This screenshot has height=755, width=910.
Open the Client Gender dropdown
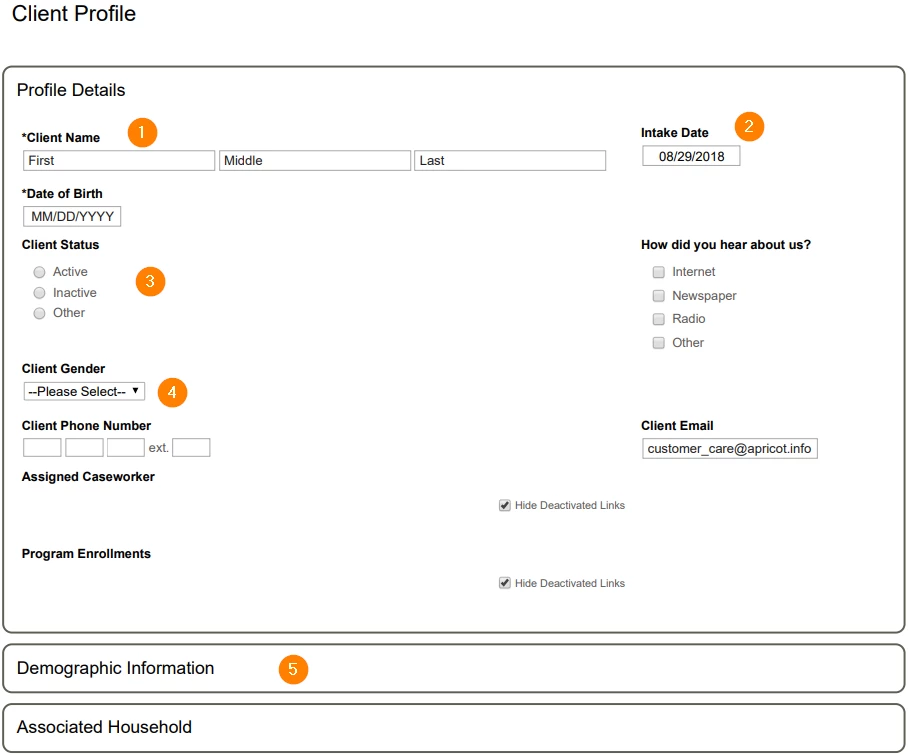pos(84,392)
